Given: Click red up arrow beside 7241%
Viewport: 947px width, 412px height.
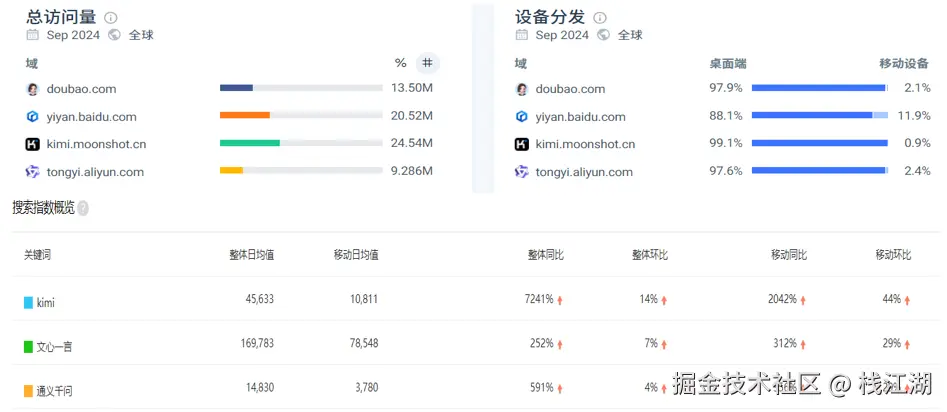Looking at the screenshot, I should tap(560, 300).
